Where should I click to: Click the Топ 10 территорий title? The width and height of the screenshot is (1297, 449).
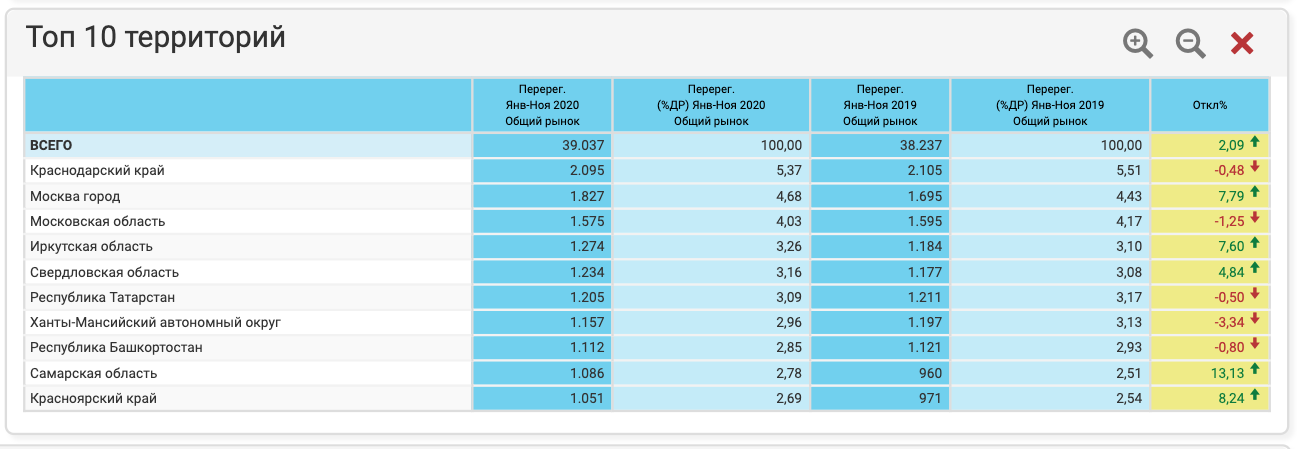(x=156, y=38)
